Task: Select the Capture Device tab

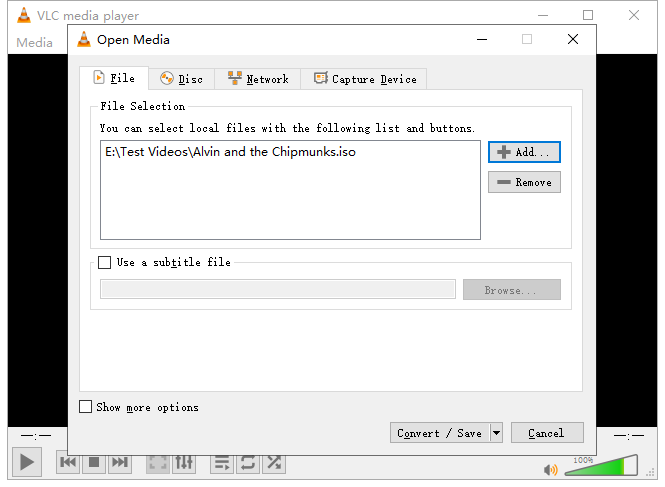Action: (364, 79)
